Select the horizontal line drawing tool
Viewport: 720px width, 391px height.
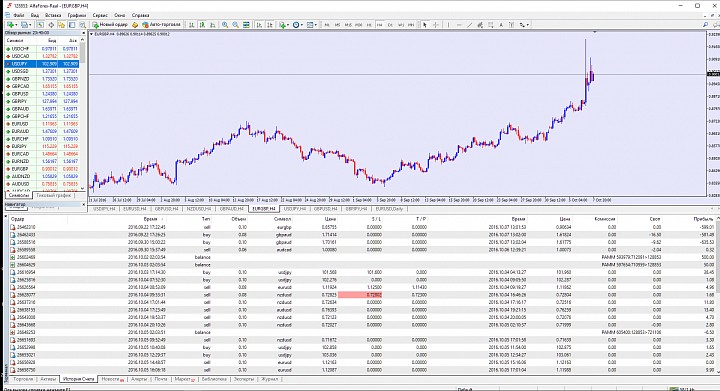pyautogui.click(x=459, y=25)
